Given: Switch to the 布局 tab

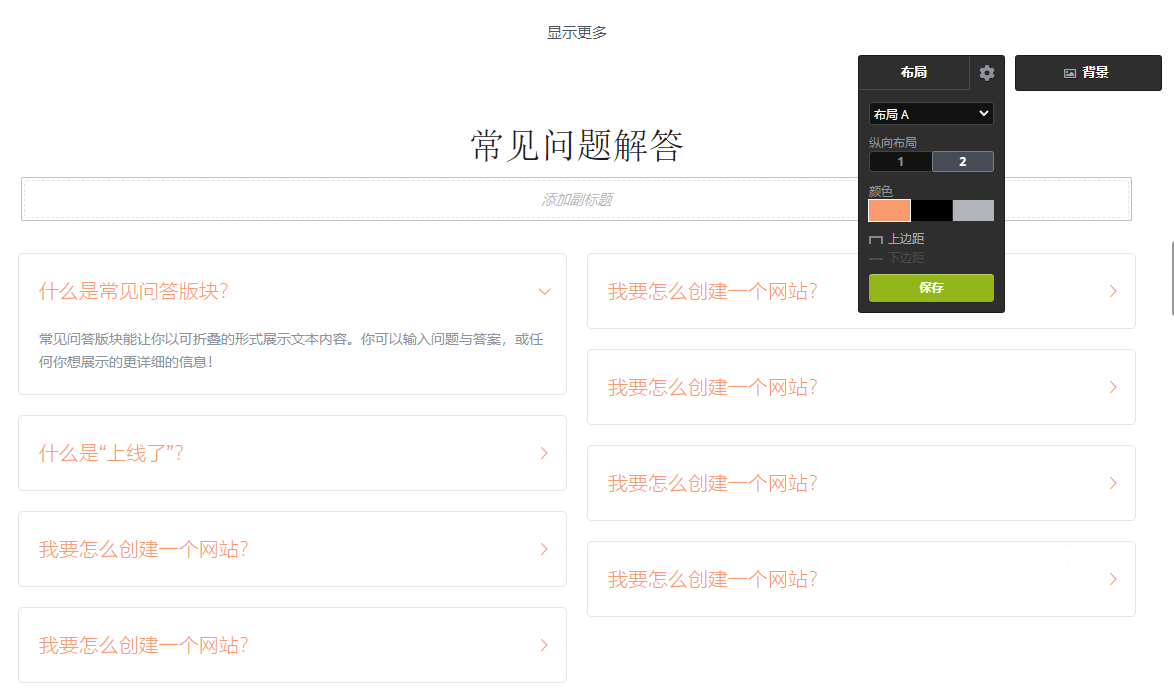Looking at the screenshot, I should [913, 73].
